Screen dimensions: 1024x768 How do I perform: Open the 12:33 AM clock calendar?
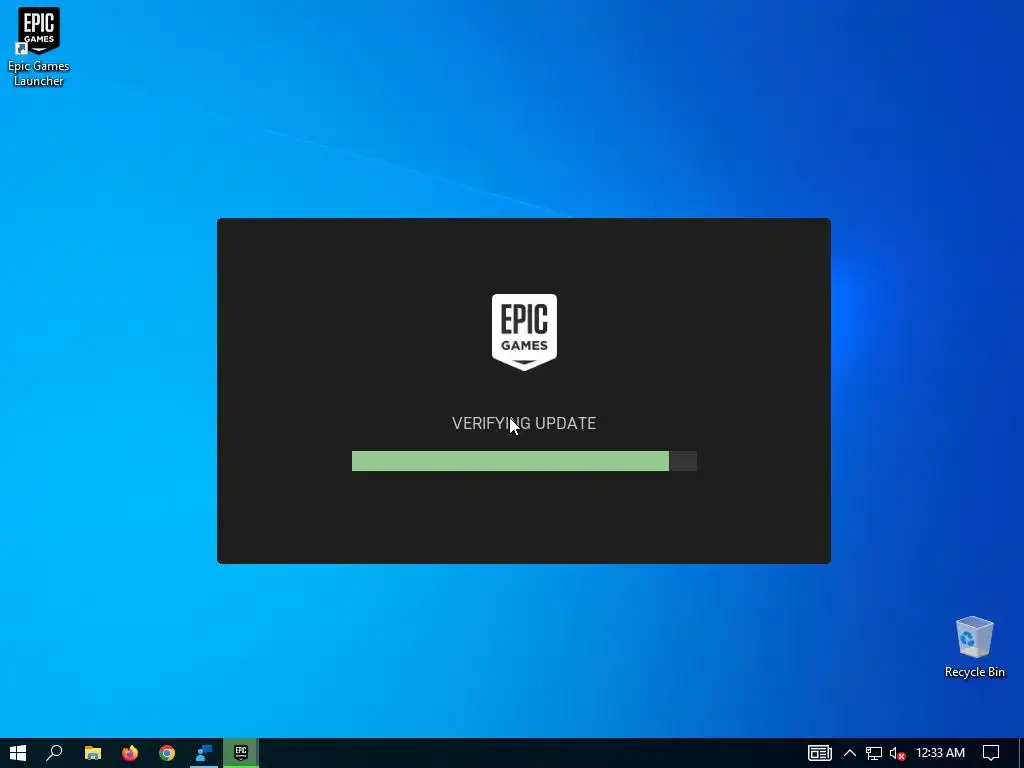point(940,753)
